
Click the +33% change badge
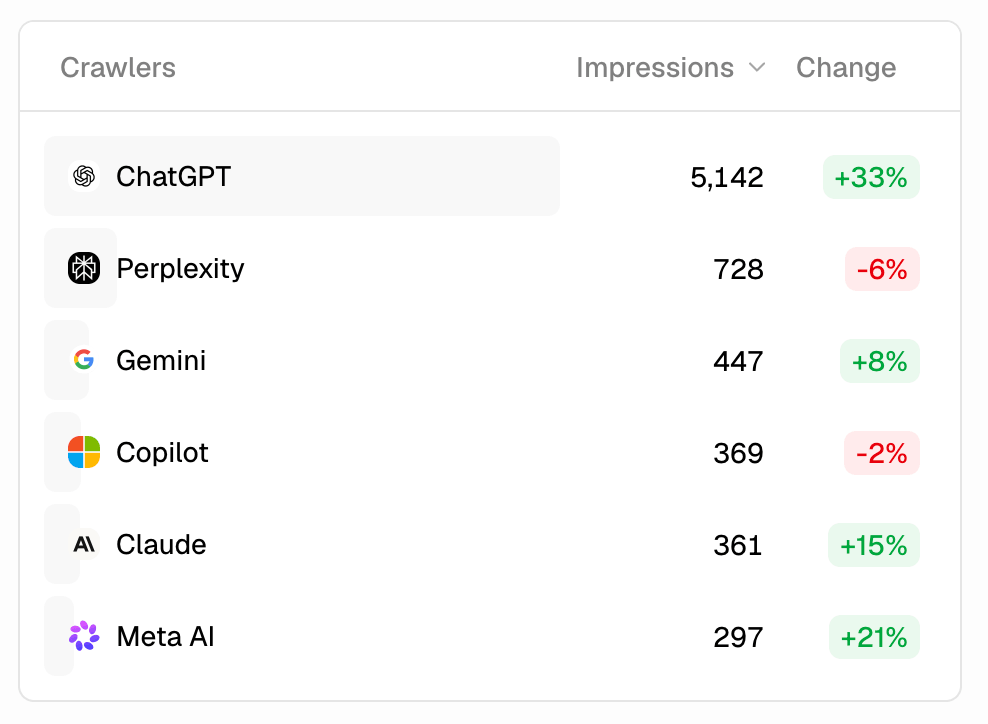pyautogui.click(x=871, y=177)
